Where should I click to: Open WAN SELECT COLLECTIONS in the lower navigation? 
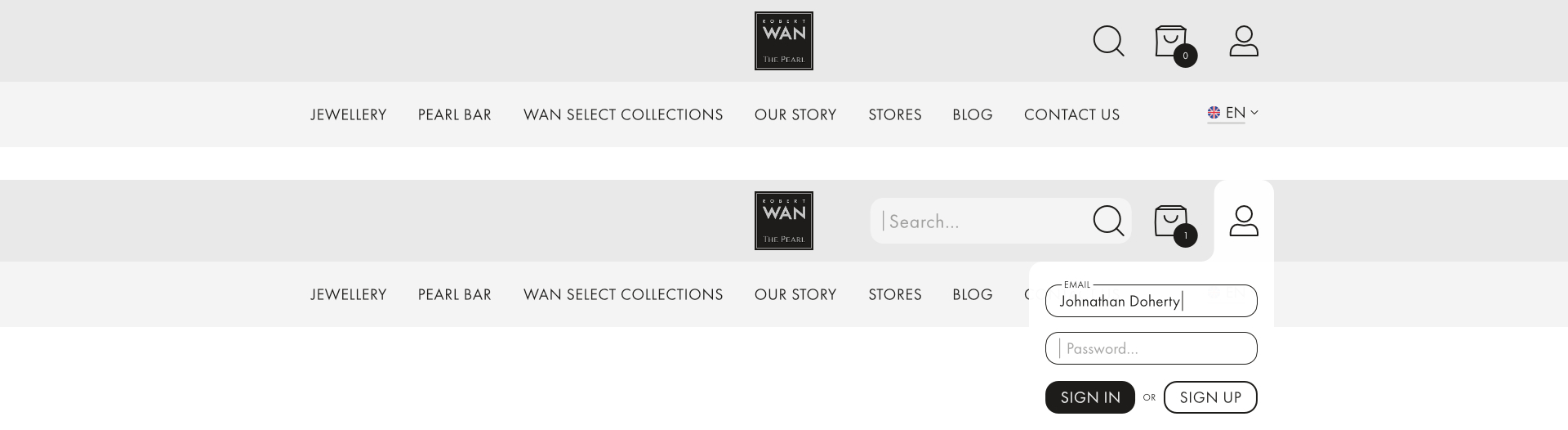(623, 294)
